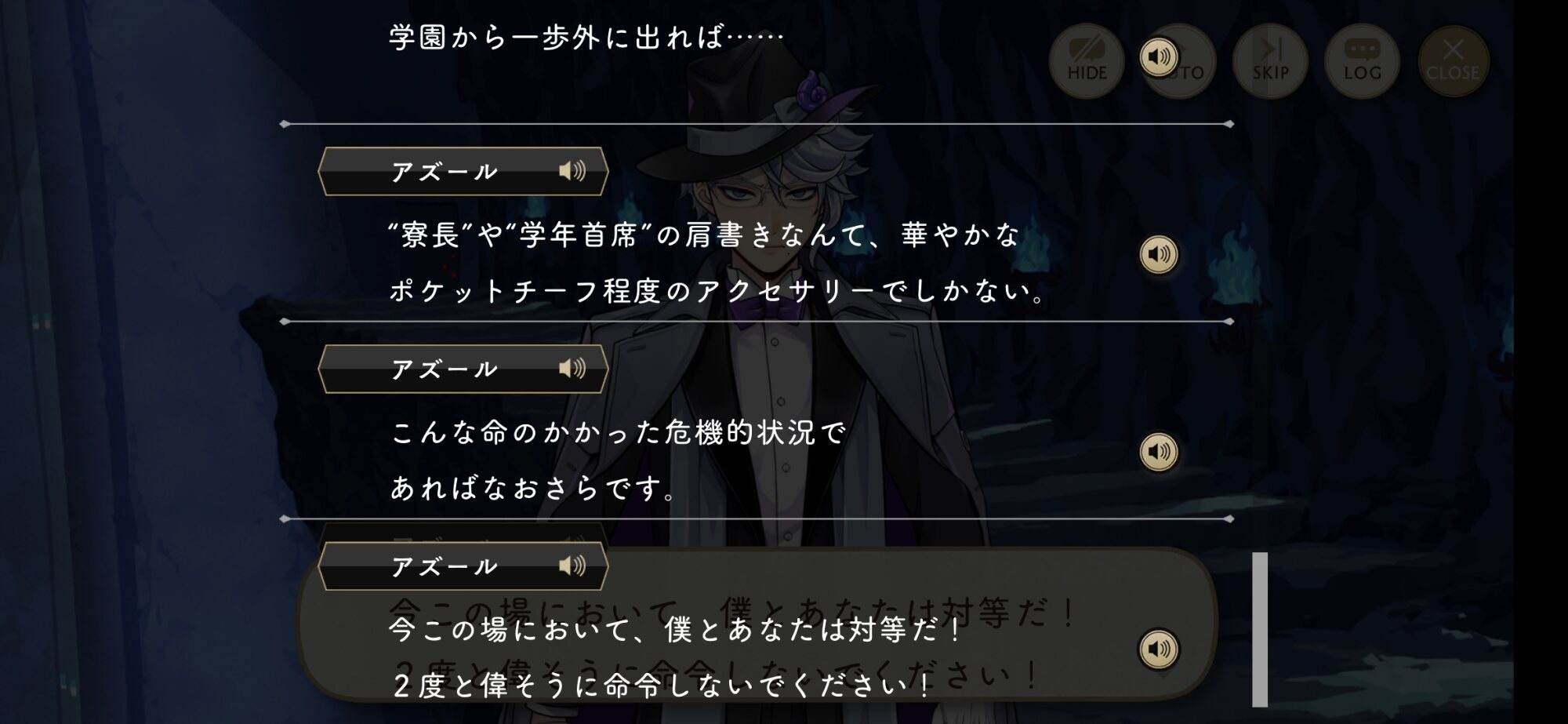Tap speaker icon in first アズール name tag
1568x724 pixels.
click(x=572, y=171)
